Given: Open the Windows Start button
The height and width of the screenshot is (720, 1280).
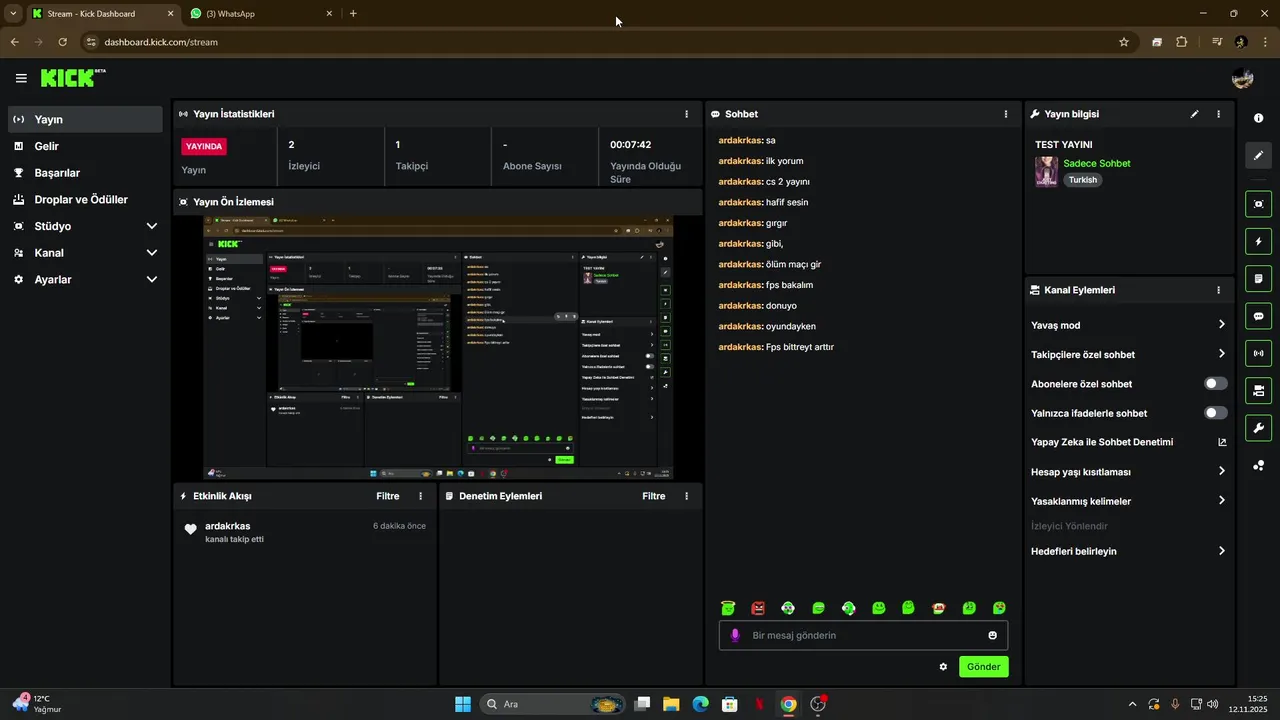Looking at the screenshot, I should click(463, 704).
